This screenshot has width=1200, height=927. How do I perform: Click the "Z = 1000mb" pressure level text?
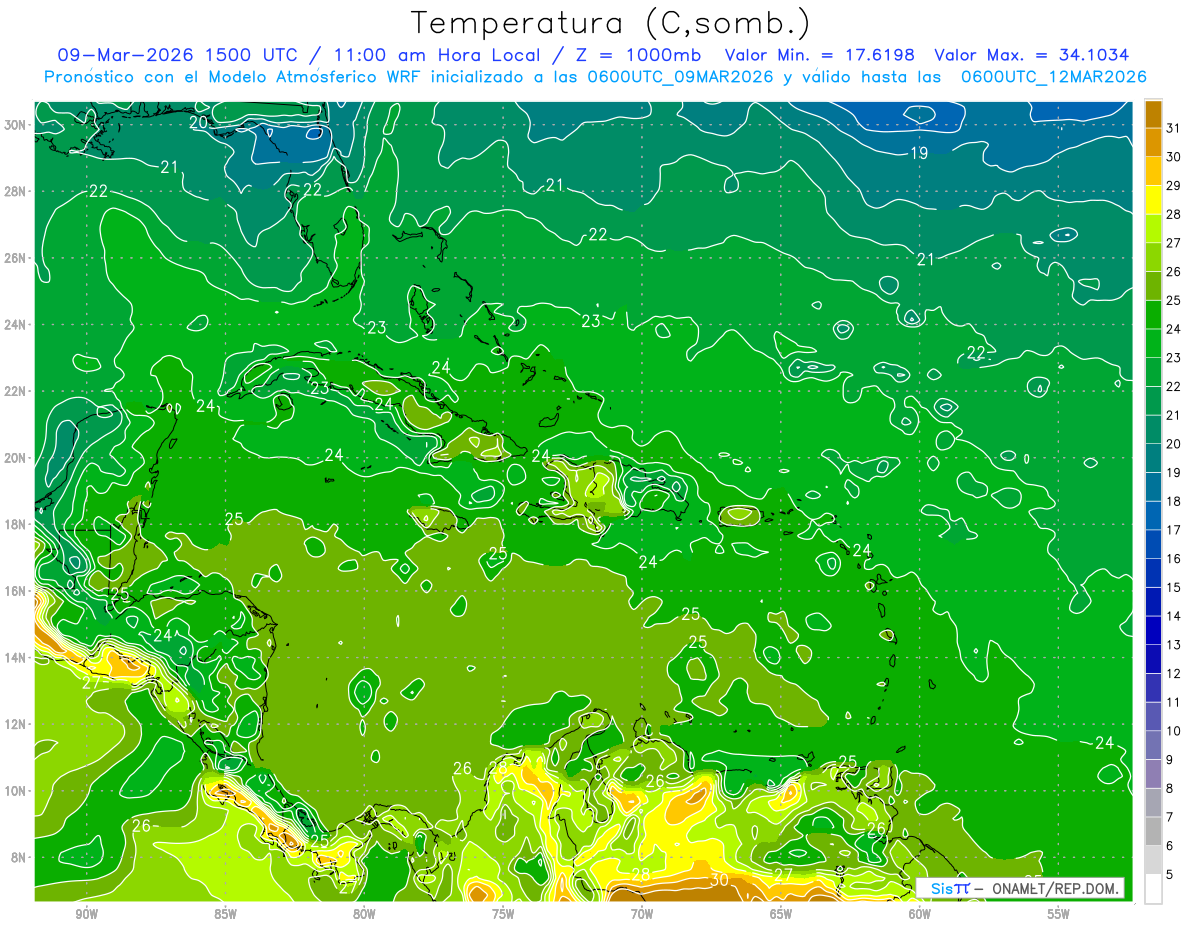tap(636, 55)
